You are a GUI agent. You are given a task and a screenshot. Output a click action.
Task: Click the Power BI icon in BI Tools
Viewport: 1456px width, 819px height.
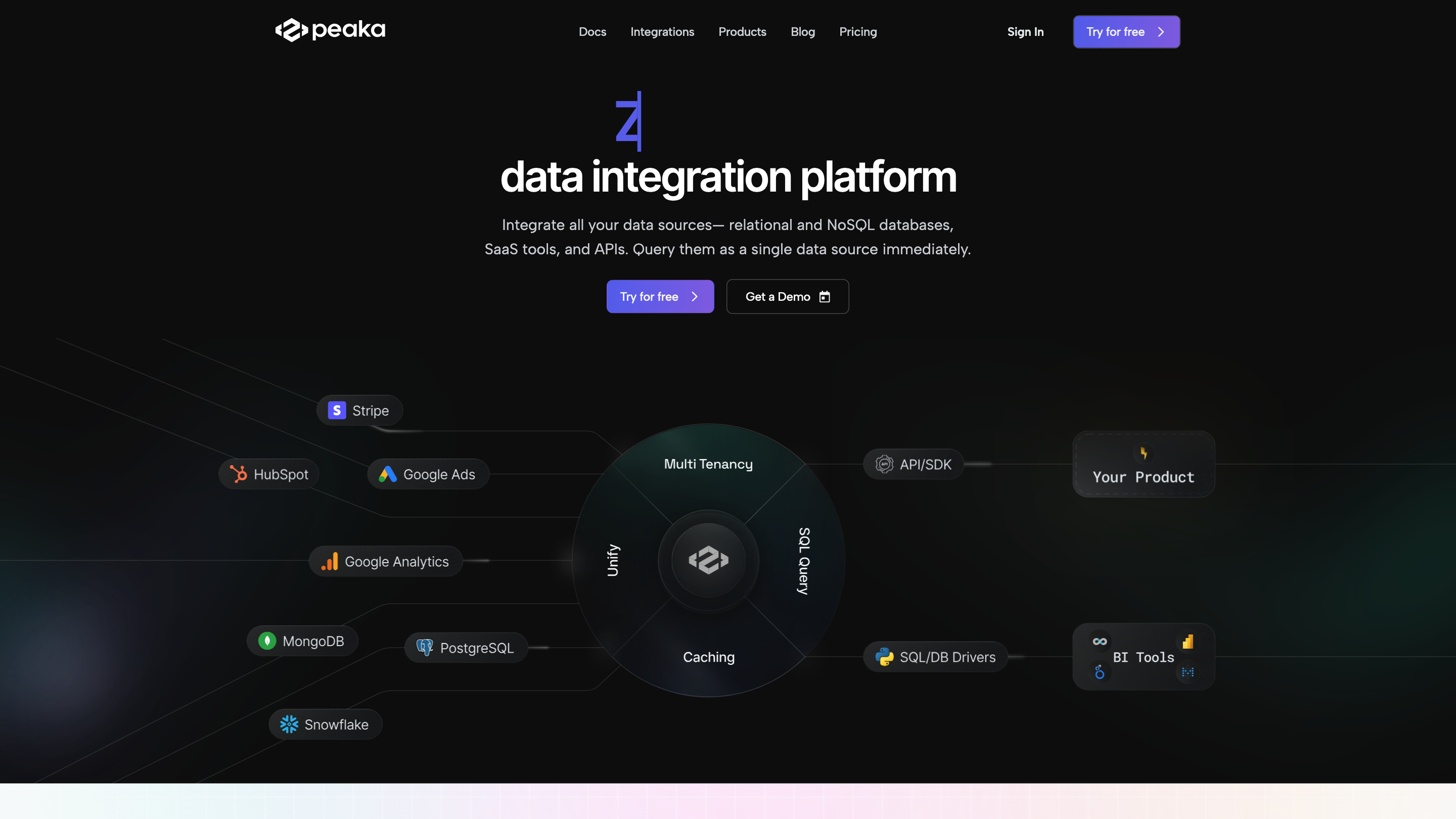click(x=1188, y=642)
